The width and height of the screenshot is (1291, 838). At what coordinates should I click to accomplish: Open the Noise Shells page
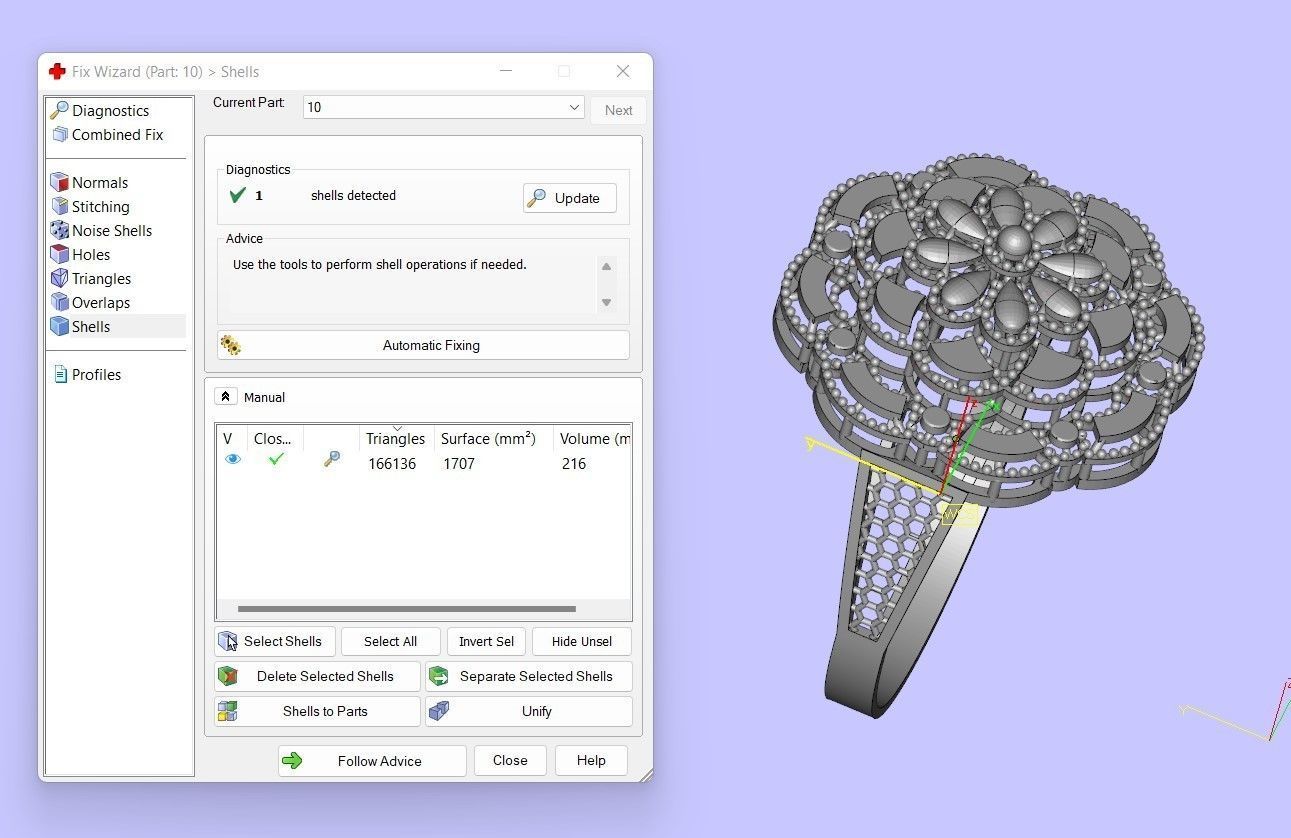click(x=112, y=231)
